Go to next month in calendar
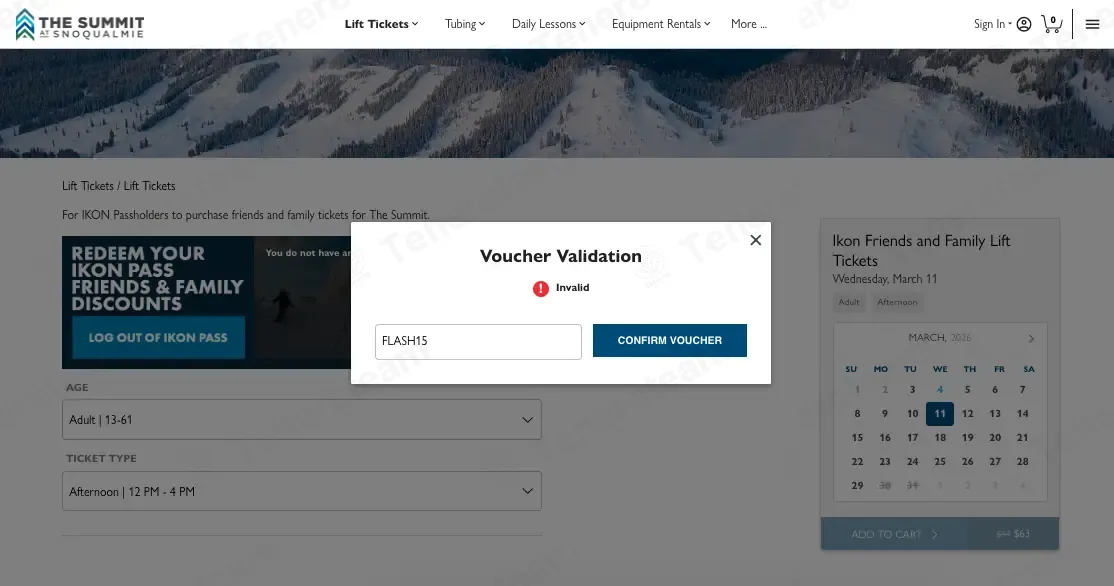The image size is (1114, 586). pos(1031,339)
